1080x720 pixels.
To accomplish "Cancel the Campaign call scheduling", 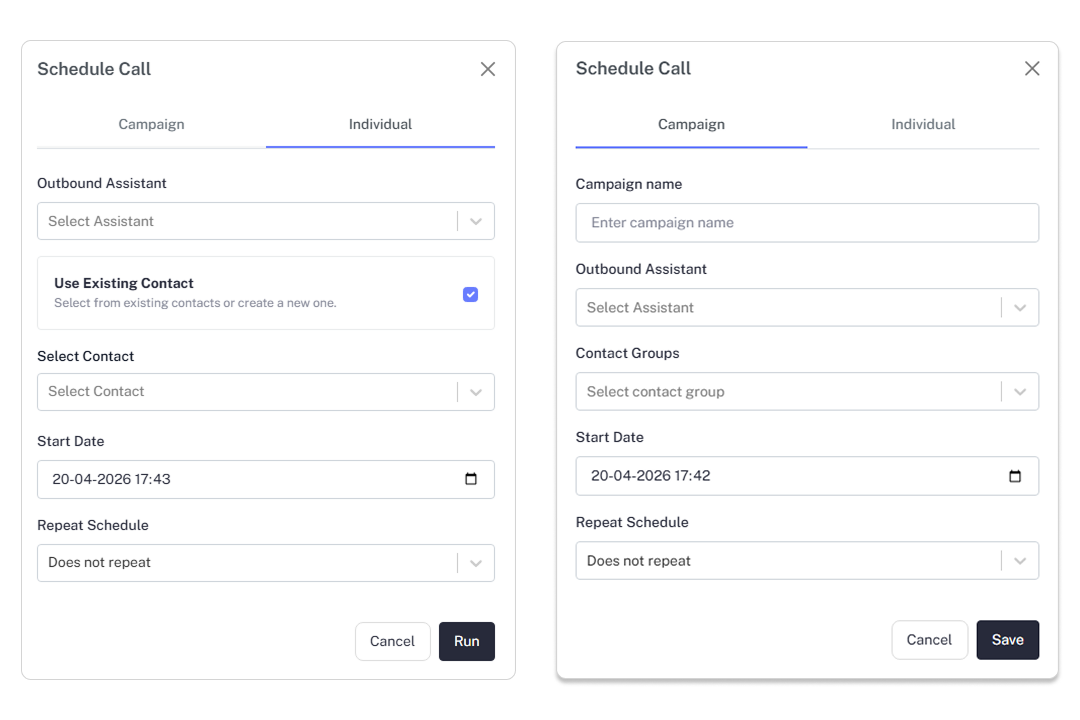I will 929,640.
